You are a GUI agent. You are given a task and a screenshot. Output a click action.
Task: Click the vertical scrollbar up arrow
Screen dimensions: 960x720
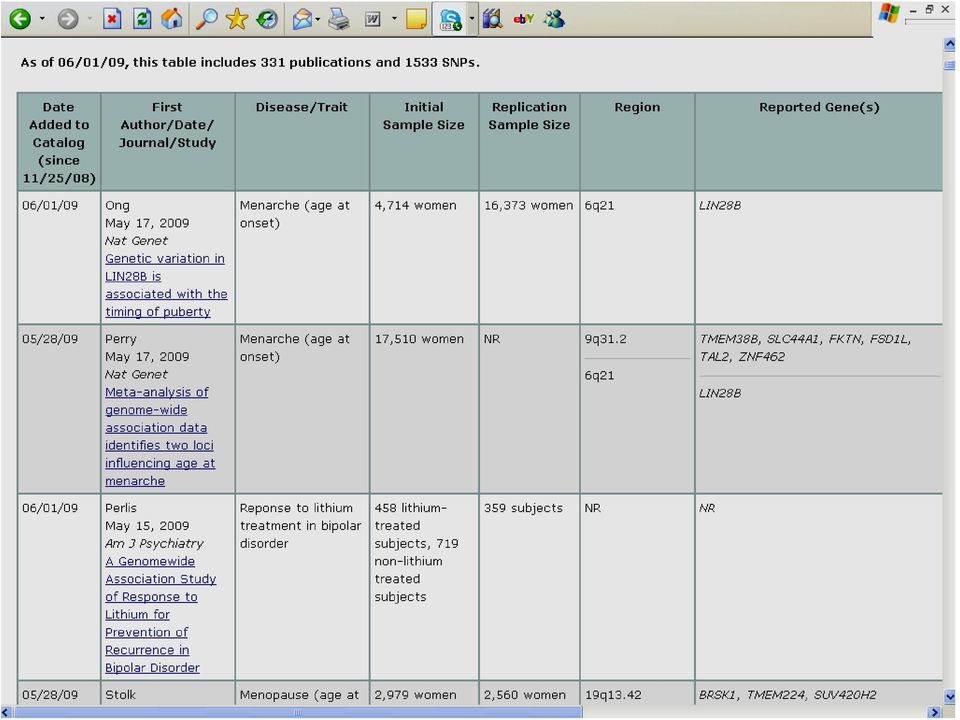point(950,44)
